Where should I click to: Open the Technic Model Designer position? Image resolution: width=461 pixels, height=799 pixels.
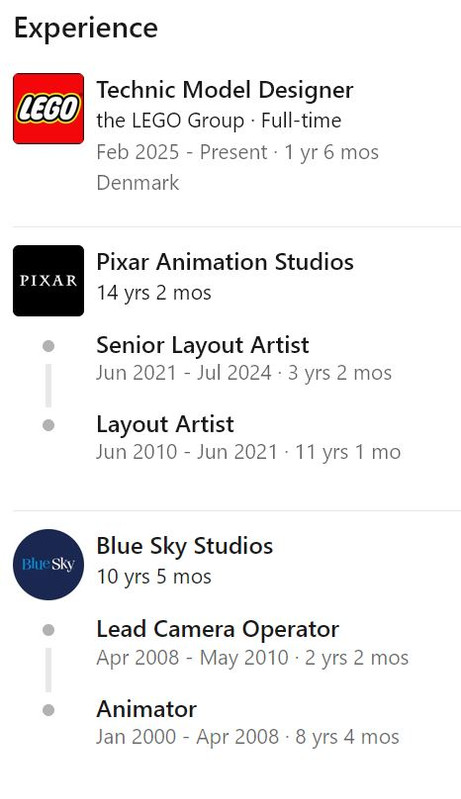click(x=225, y=90)
